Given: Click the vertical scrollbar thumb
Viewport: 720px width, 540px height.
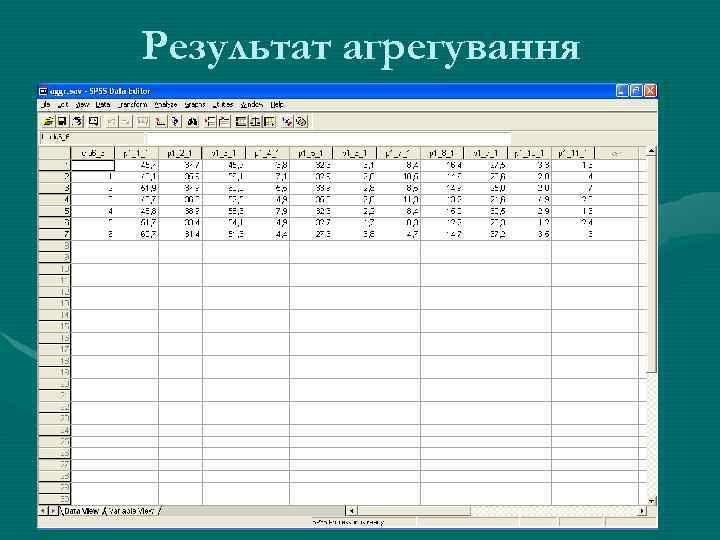Looking at the screenshot, I should click(x=651, y=264).
